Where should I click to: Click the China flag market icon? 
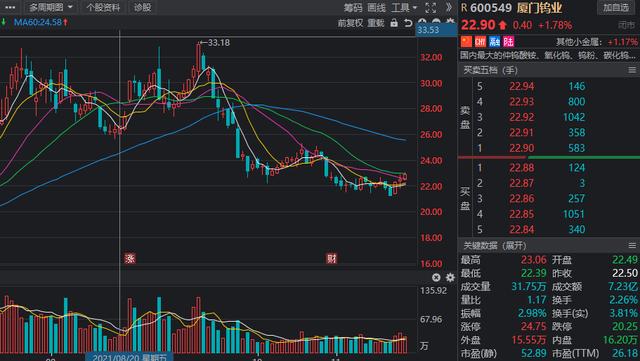pos(466,41)
